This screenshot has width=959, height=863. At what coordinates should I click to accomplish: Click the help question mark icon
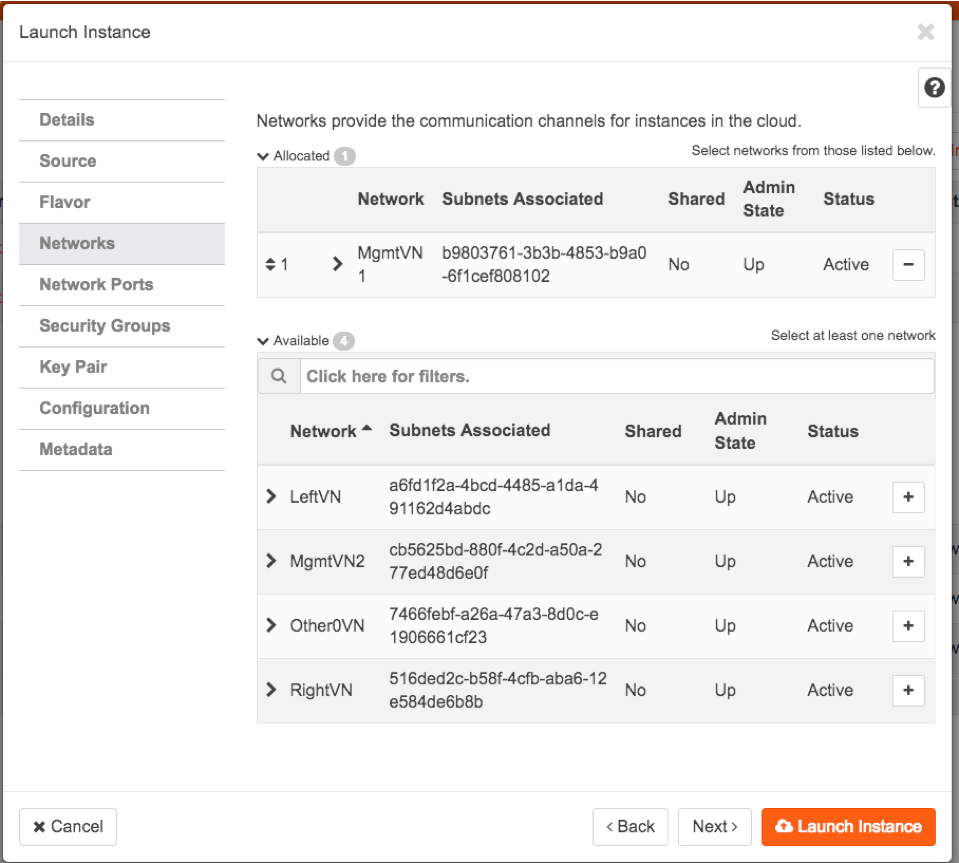point(932,88)
